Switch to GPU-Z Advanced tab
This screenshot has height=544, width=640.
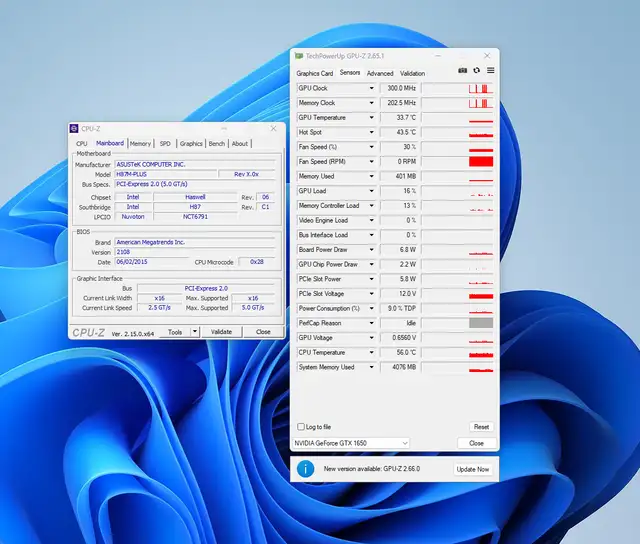coord(380,73)
